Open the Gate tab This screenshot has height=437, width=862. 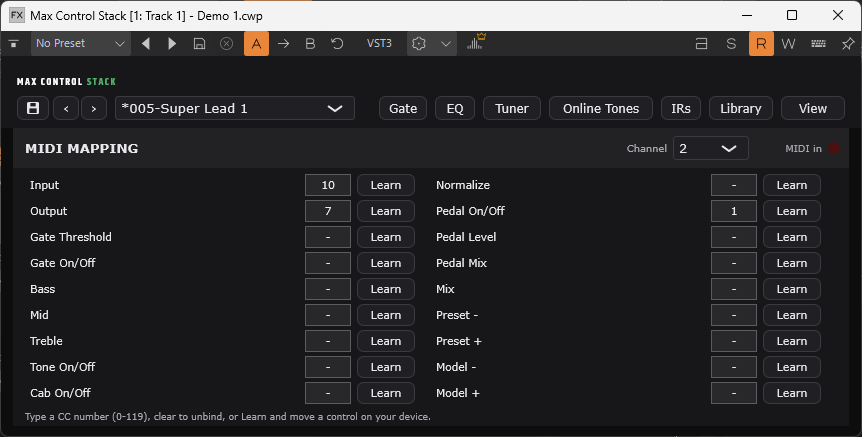(x=403, y=108)
